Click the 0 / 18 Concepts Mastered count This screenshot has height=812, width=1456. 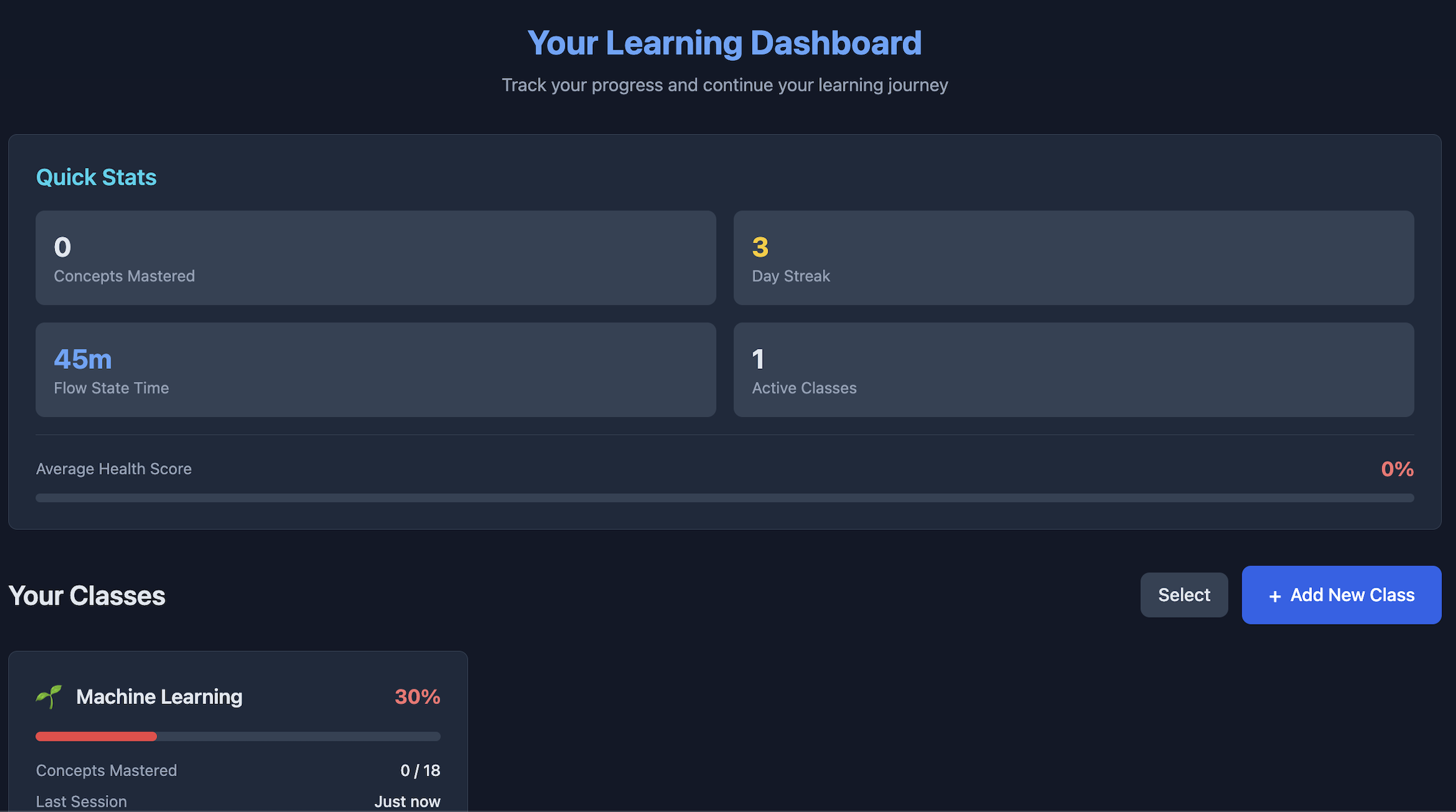pos(420,770)
